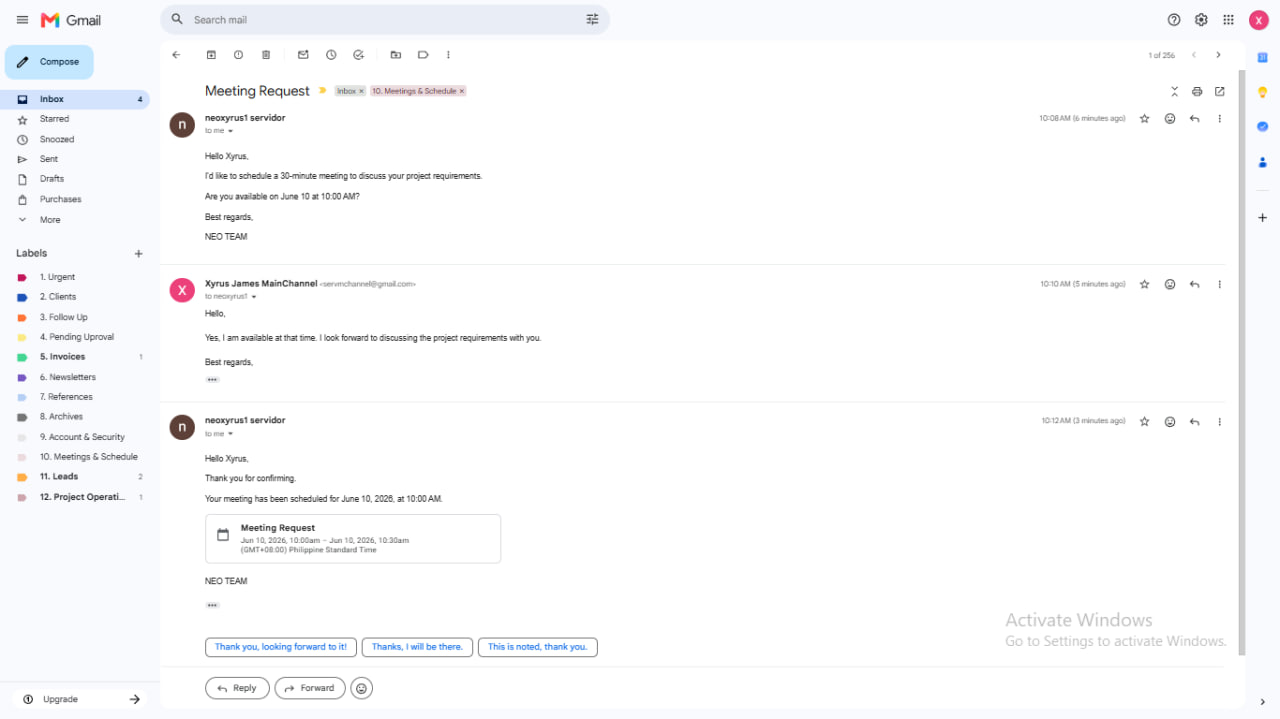Viewport: 1280px width, 719px height.
Task: Collapse all messages in the thread
Action: click(1175, 91)
